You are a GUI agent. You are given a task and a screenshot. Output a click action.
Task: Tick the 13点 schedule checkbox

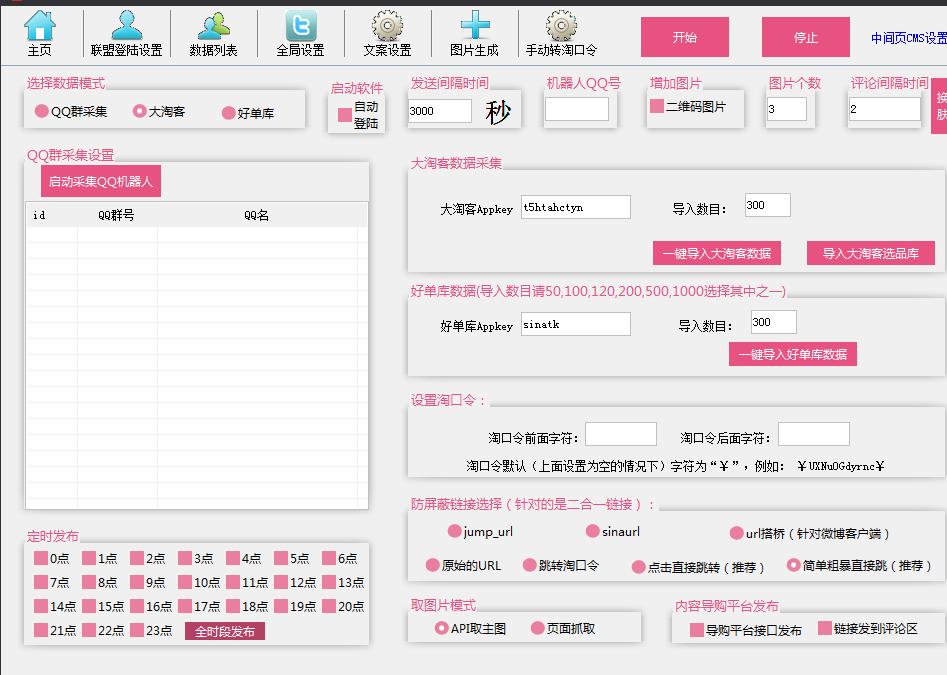coord(329,582)
